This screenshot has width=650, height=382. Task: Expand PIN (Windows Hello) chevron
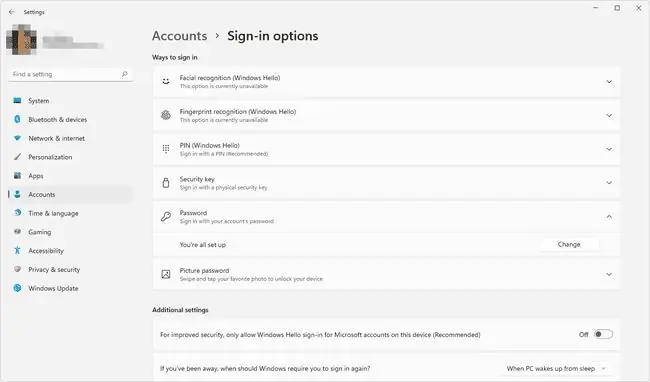[x=609, y=149]
